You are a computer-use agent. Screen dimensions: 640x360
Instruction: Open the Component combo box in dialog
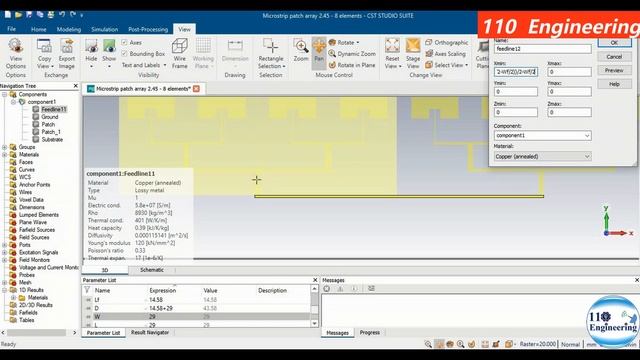542,136
